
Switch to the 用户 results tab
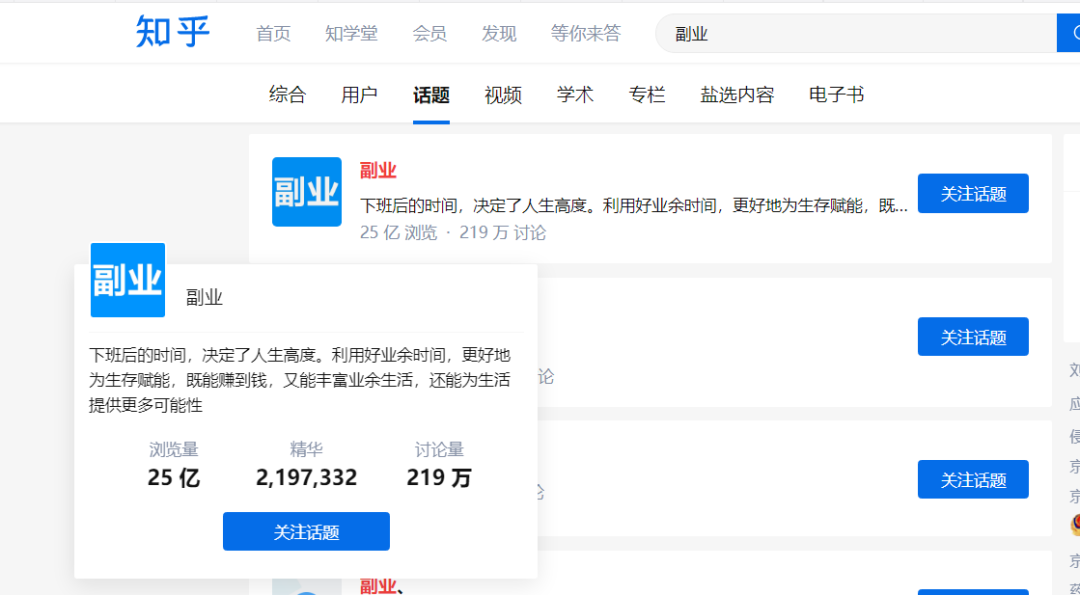[359, 94]
